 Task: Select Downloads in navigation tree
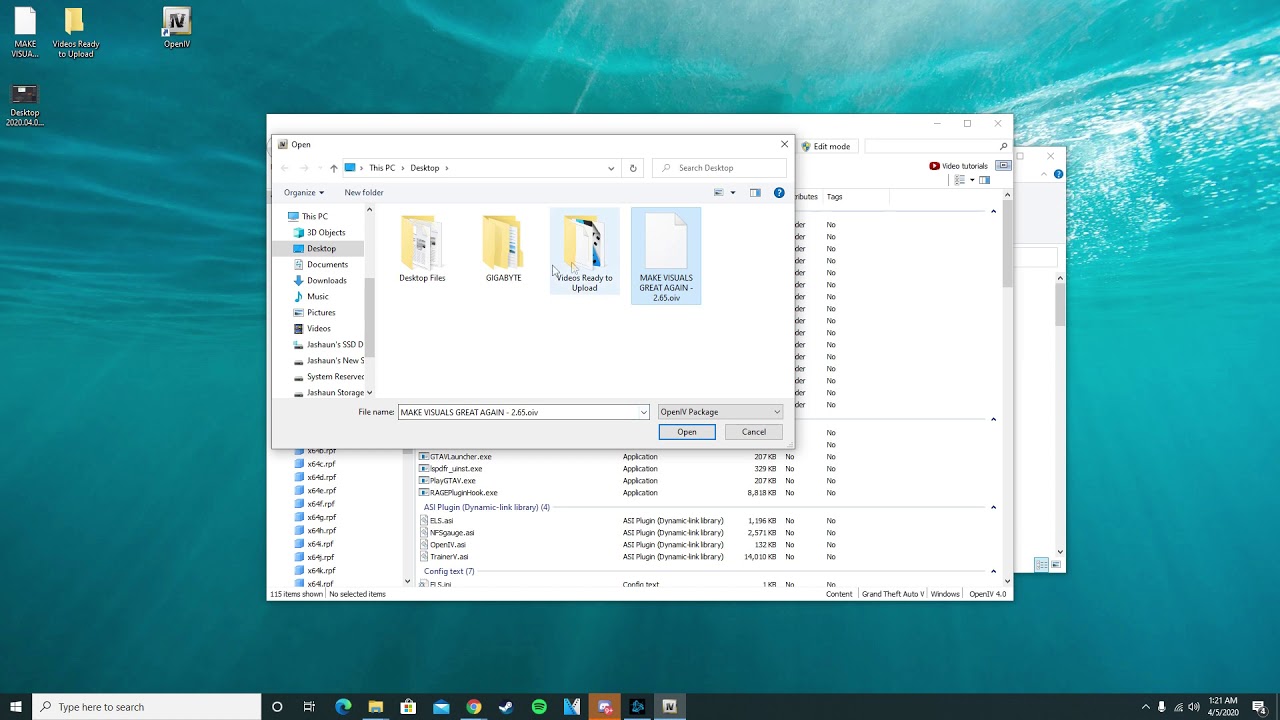tap(320, 280)
